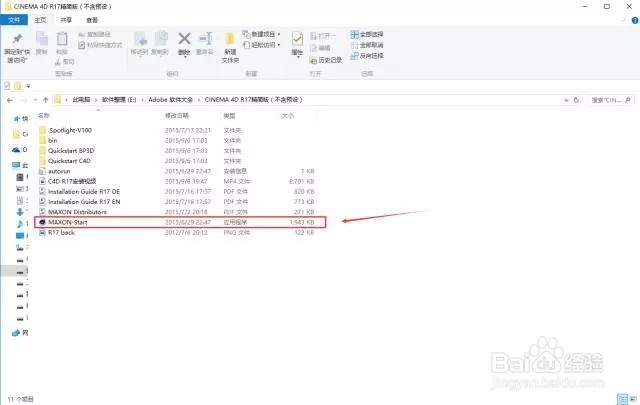This screenshot has height=405, width=640.
Task: Expand address bar history dropdown
Action: 566,100
